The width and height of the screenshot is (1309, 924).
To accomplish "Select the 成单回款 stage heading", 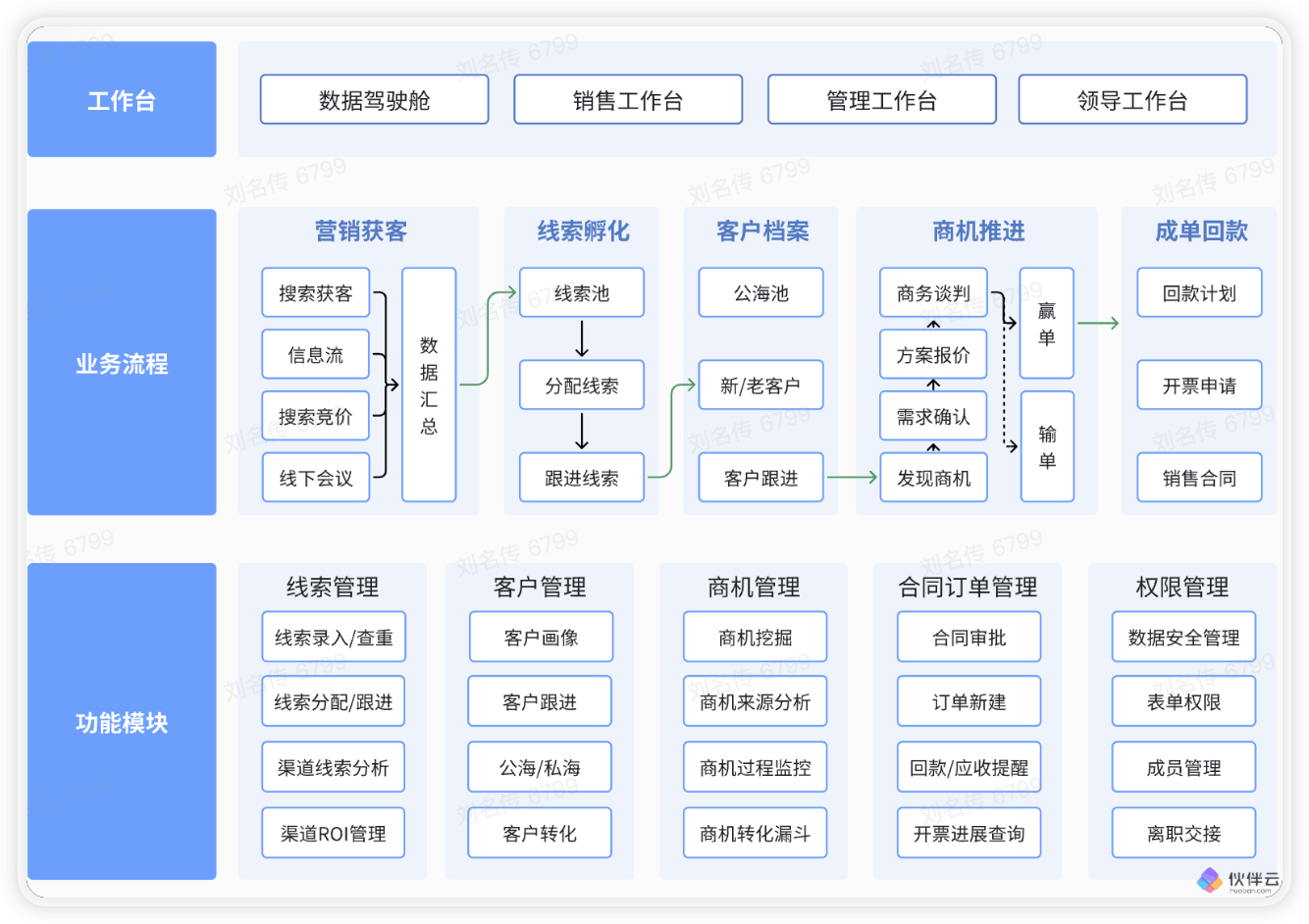I will 1201,231.
